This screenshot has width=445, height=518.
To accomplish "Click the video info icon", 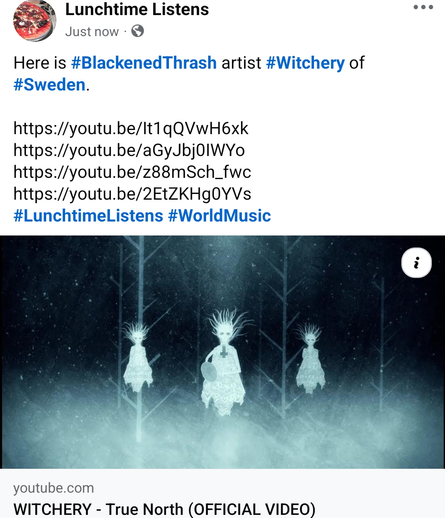I will click(x=416, y=263).
